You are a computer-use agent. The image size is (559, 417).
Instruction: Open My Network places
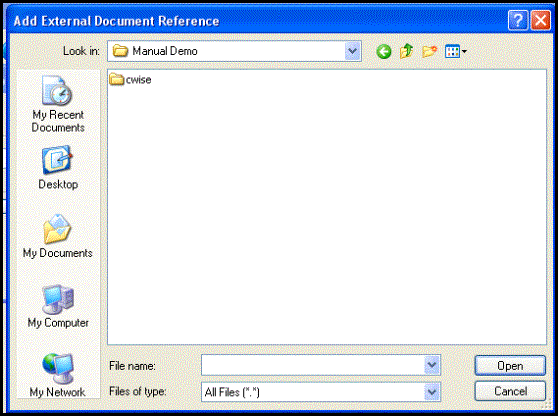click(x=57, y=375)
